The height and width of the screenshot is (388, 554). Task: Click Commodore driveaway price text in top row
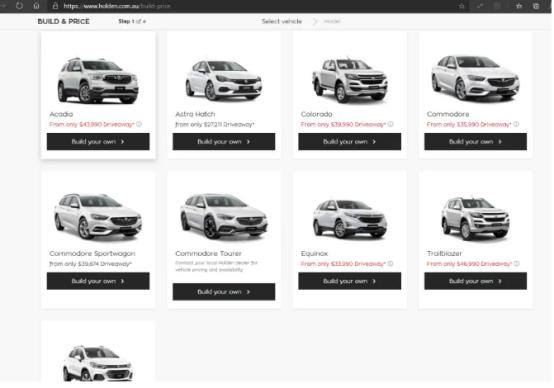469,124
